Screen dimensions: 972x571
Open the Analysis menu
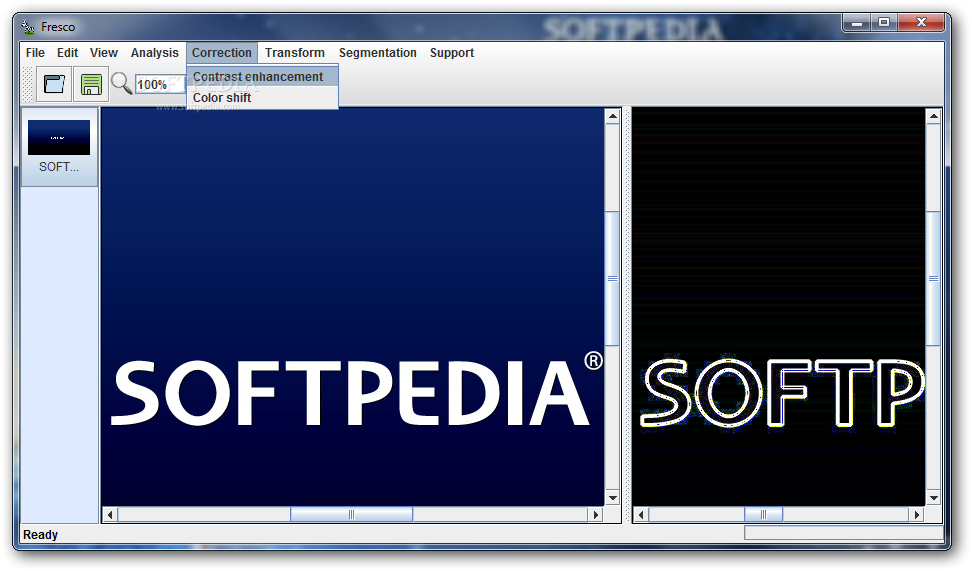tap(154, 53)
